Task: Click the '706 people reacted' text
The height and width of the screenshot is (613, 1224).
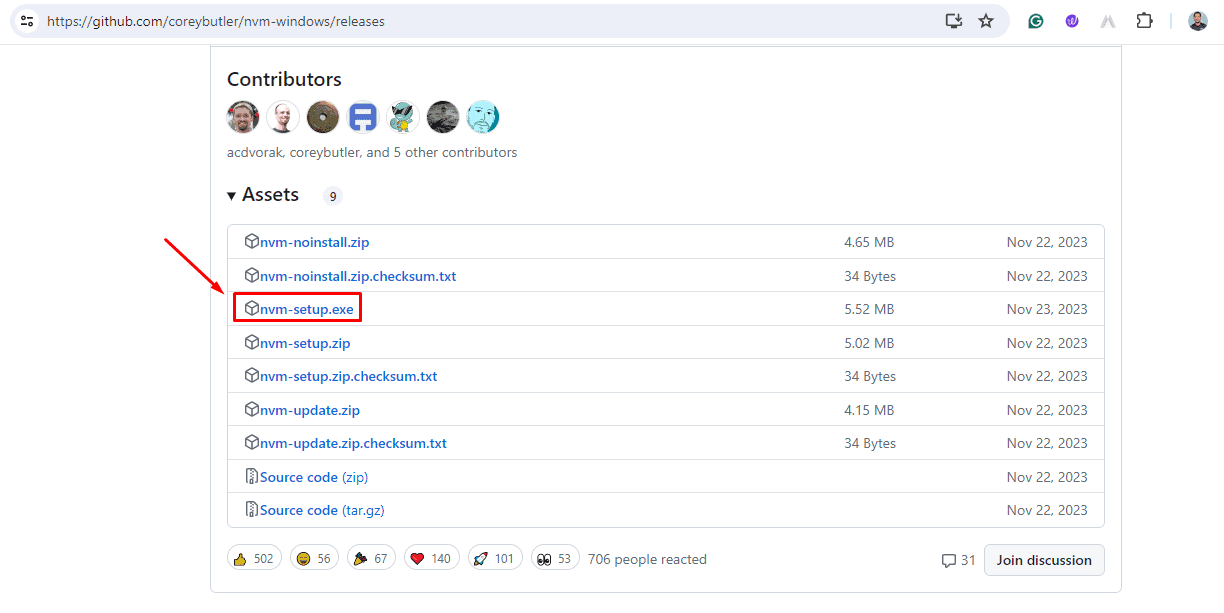Action: coord(647,559)
